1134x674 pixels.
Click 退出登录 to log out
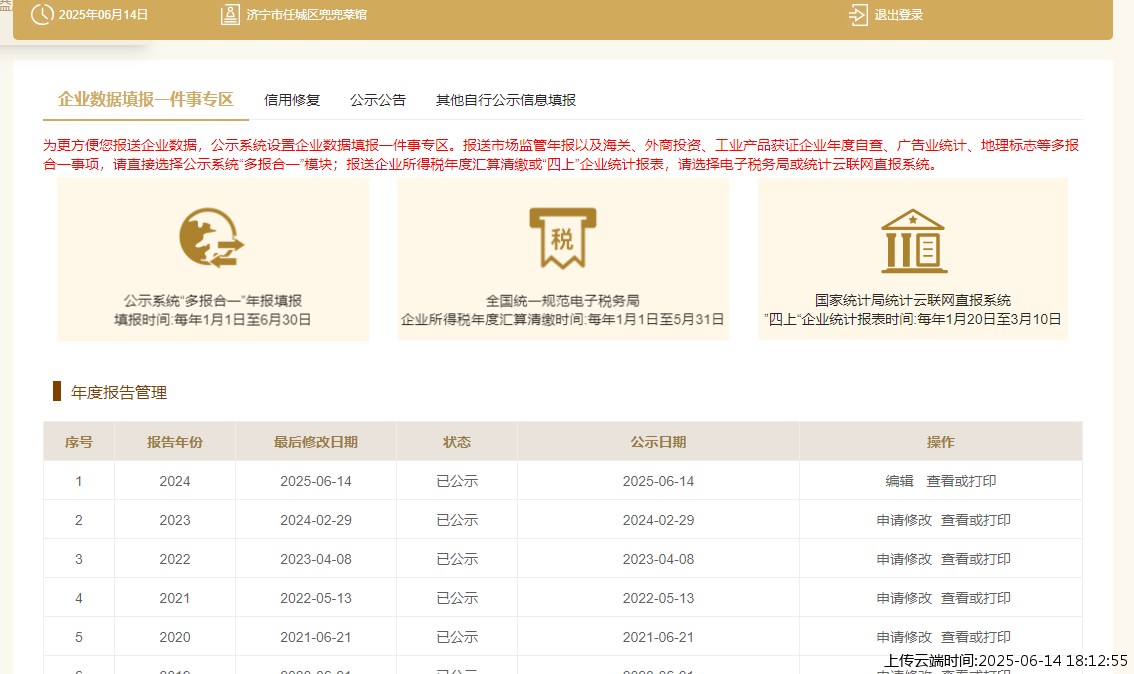898,14
